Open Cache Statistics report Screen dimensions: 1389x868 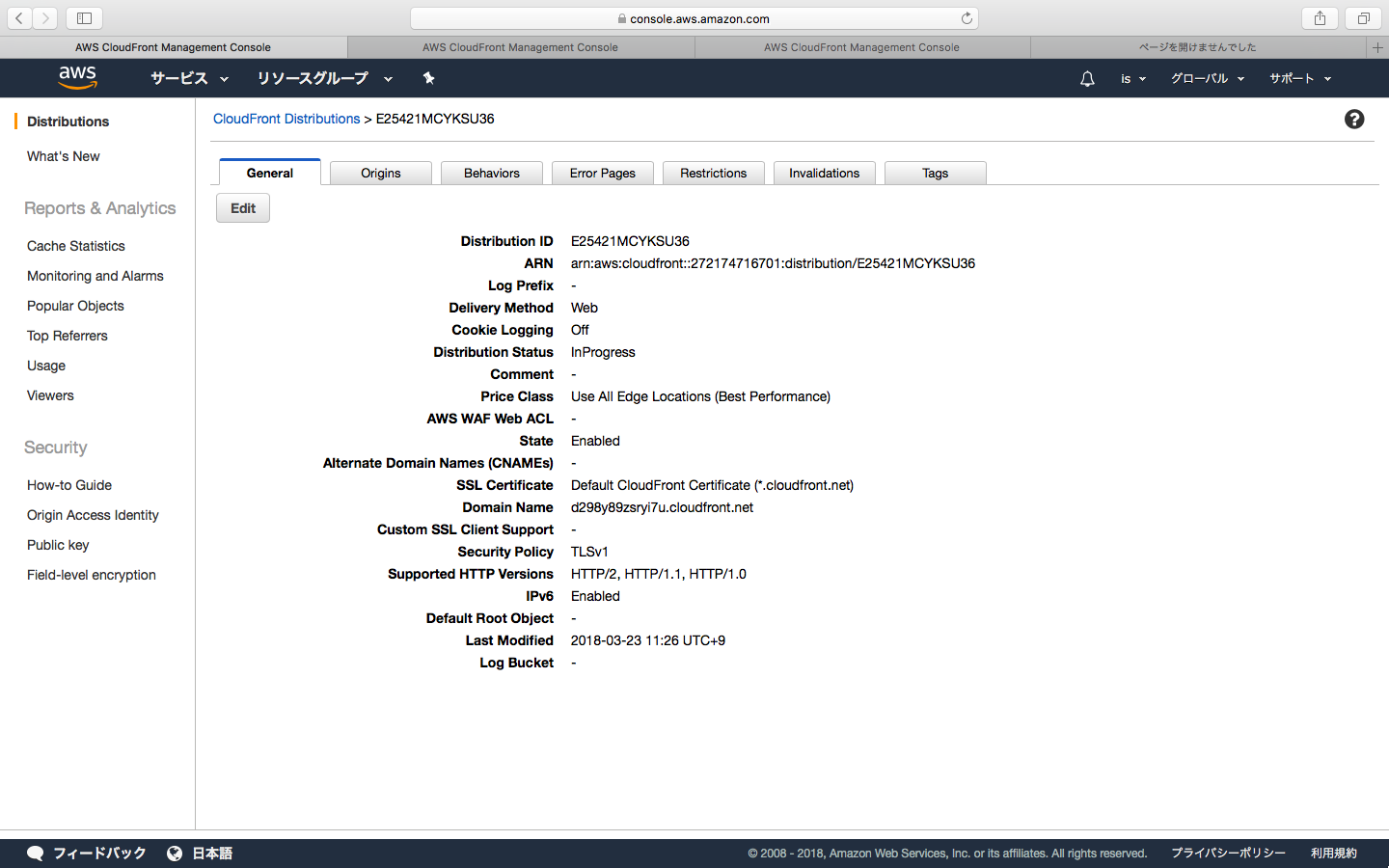(76, 246)
